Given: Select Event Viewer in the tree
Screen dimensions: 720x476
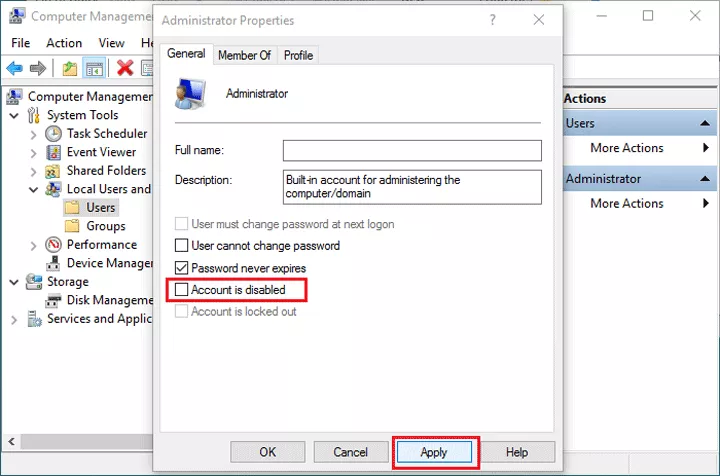Looking at the screenshot, I should coord(101,152).
